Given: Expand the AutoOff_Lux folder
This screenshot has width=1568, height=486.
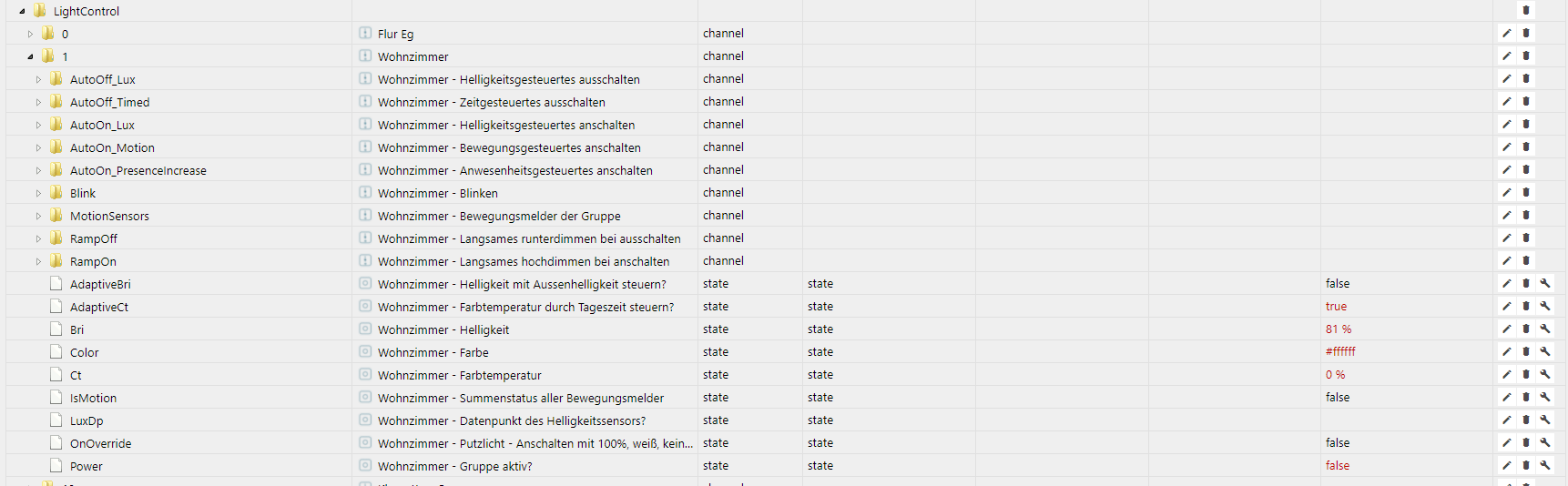Looking at the screenshot, I should (38, 79).
